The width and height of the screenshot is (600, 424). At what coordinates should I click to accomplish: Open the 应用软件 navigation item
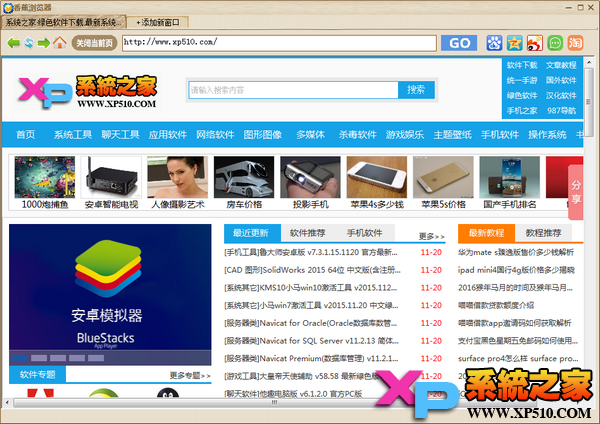[x=168, y=135]
